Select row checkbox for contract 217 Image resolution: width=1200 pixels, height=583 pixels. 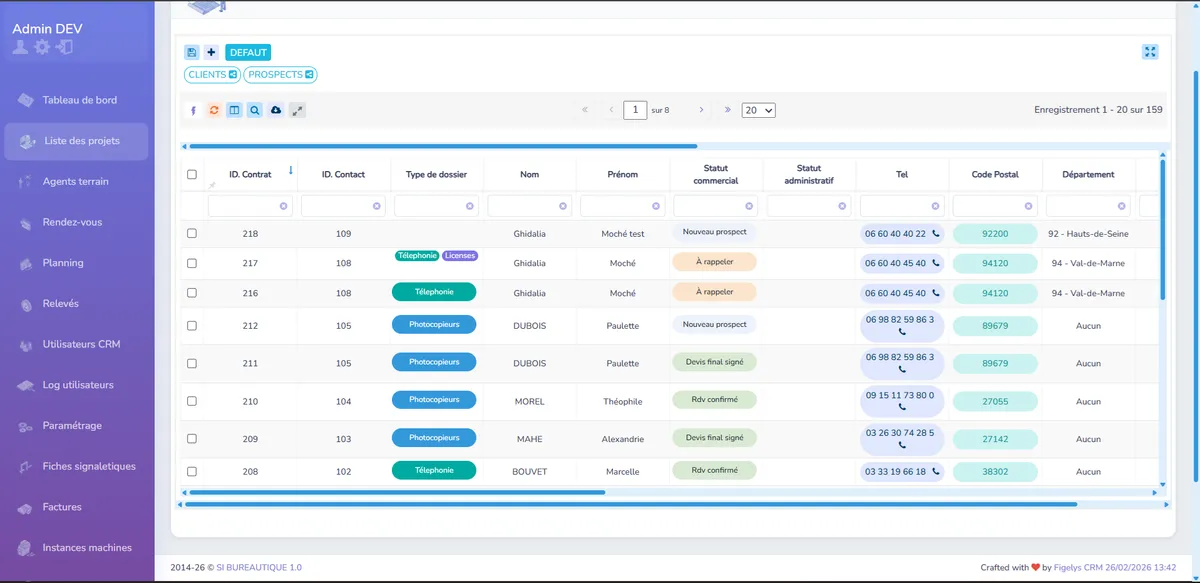pos(192,264)
